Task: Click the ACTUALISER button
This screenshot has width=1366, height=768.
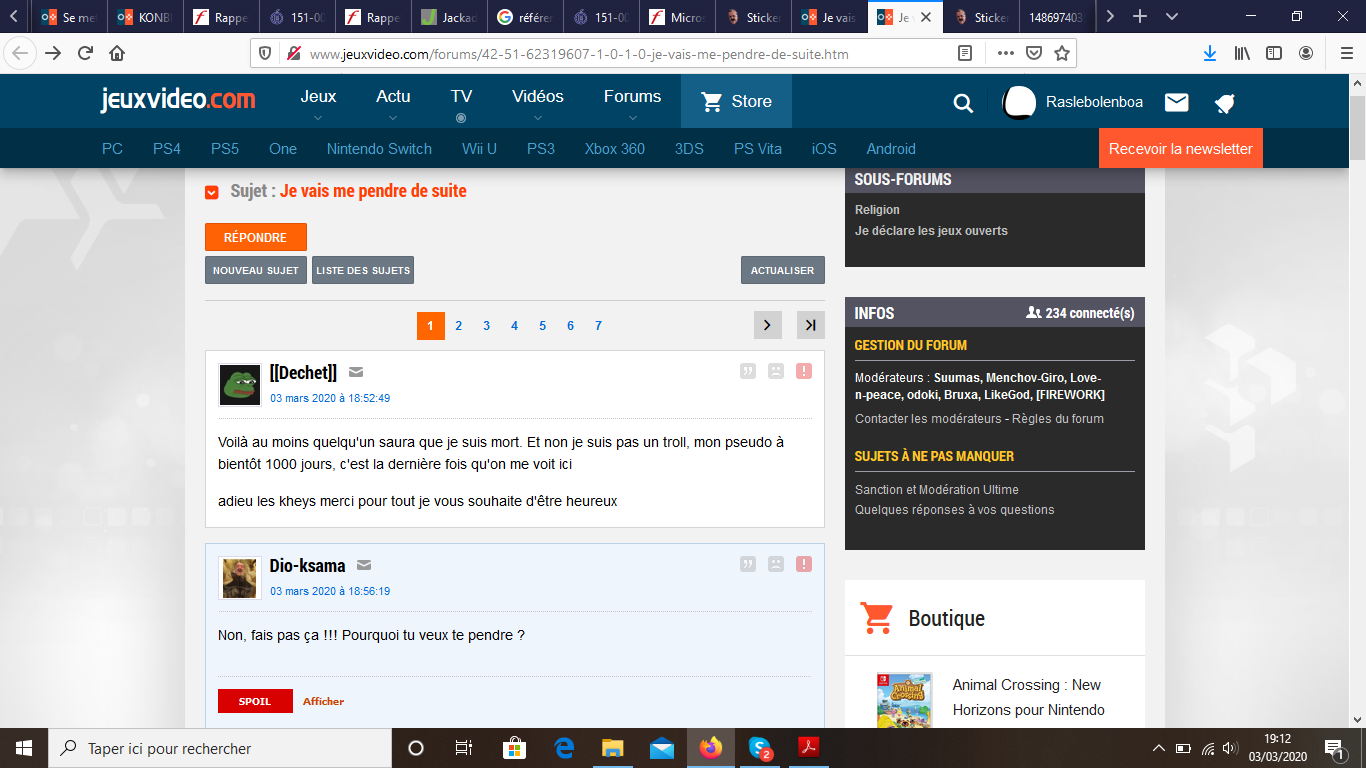Action: pos(782,270)
